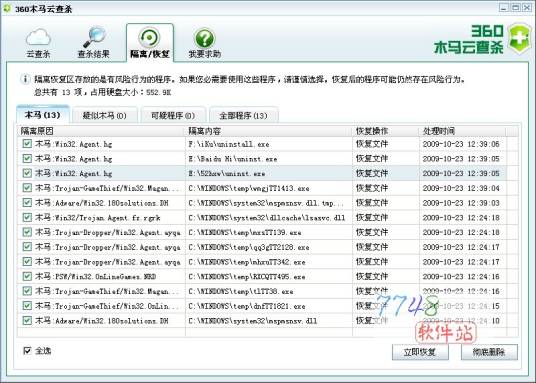Click path C:\WINDOWS\temp\mxsTT139.exe
The width and height of the screenshot is (536, 383).
(245, 232)
